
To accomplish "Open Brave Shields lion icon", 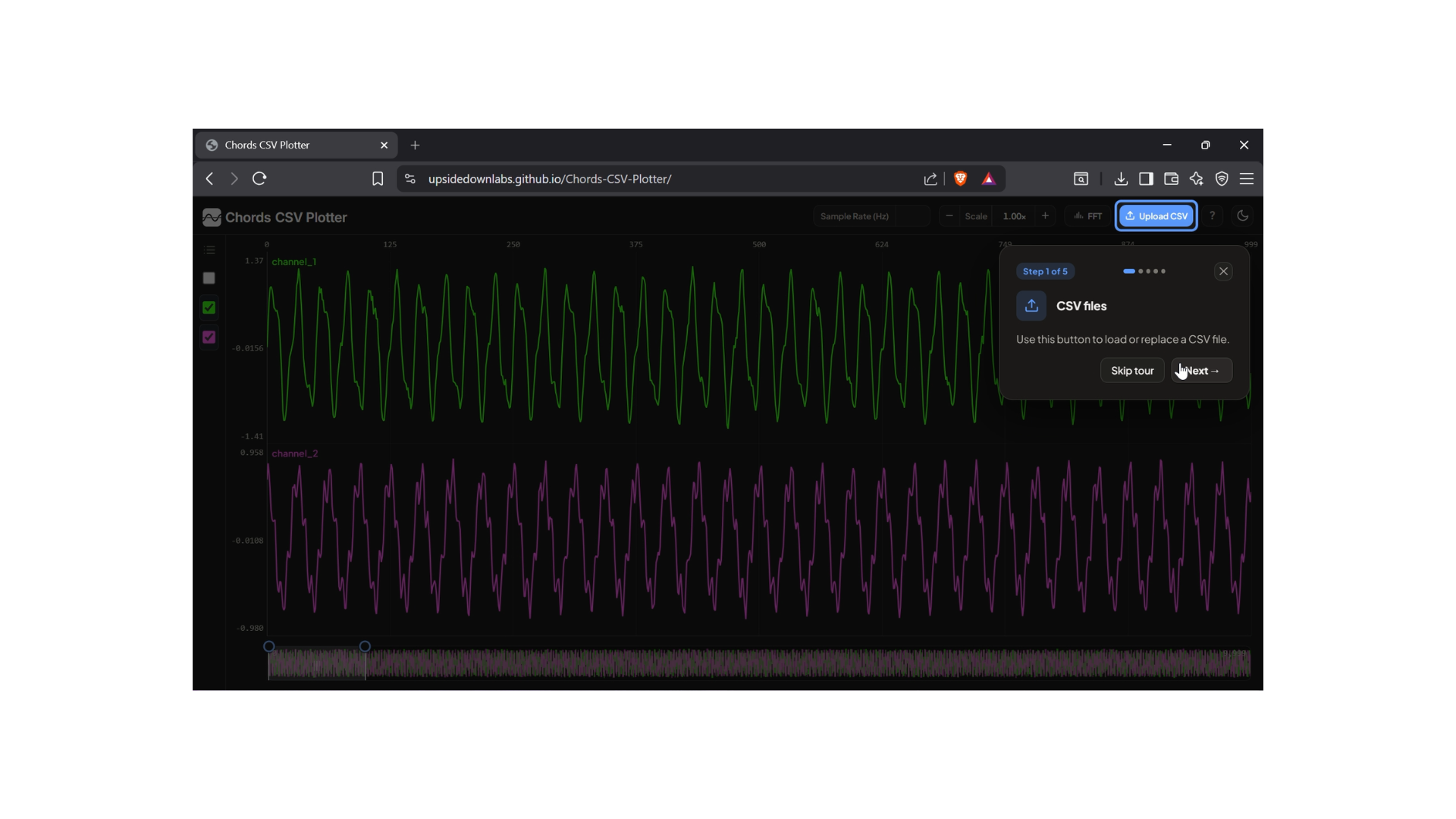I will [961, 179].
